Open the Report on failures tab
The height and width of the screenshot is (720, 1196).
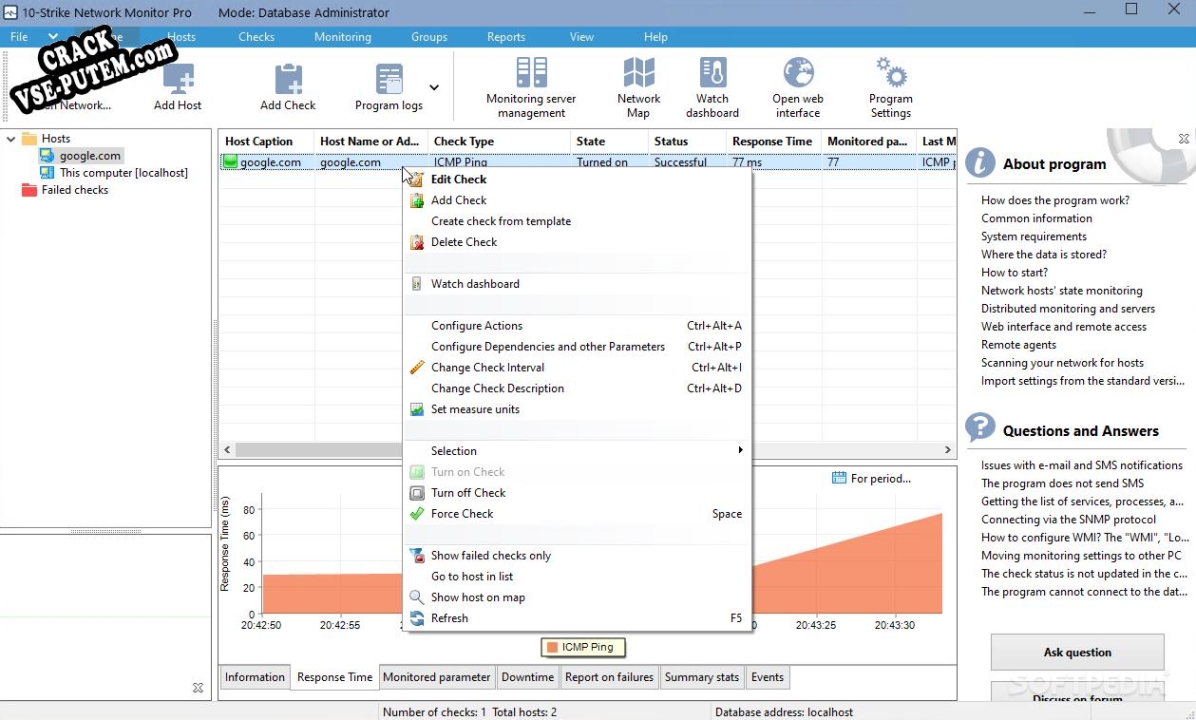coord(609,677)
